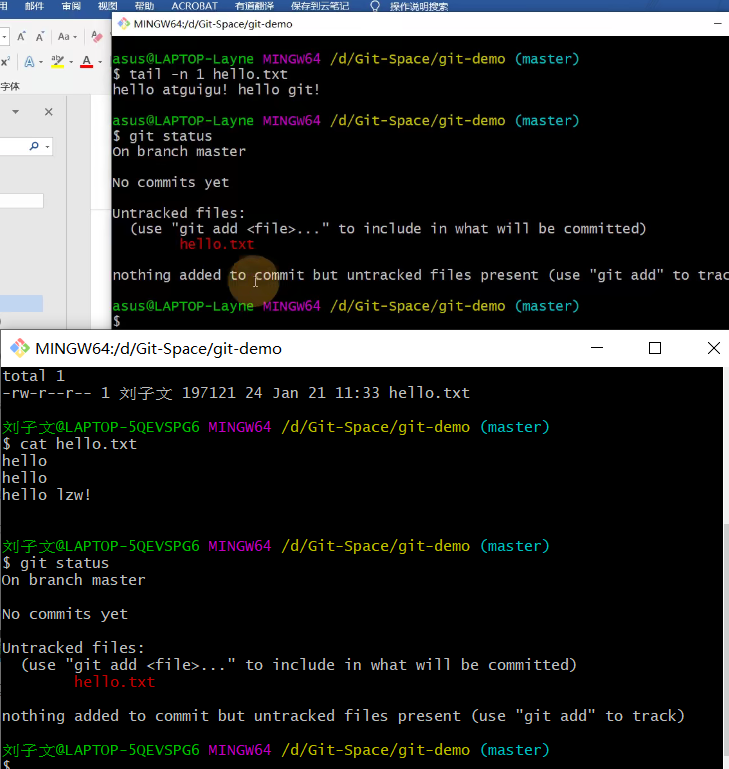Click 'No commits yet' in lower terminal
Screen dimensions: 729x769
pos(65,614)
